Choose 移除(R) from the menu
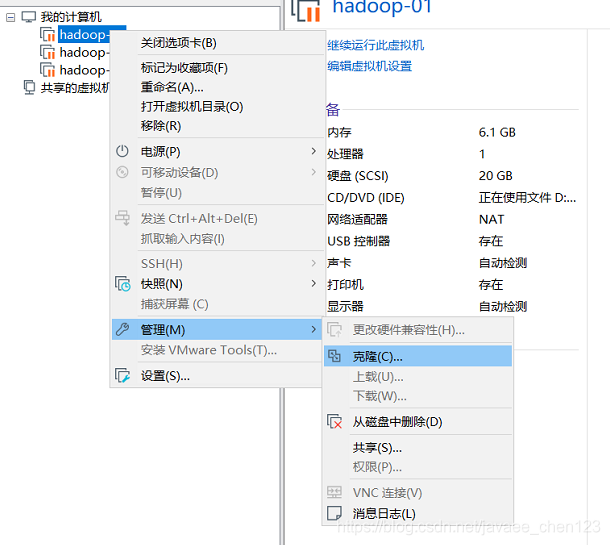The width and height of the screenshot is (610, 545). (161, 126)
